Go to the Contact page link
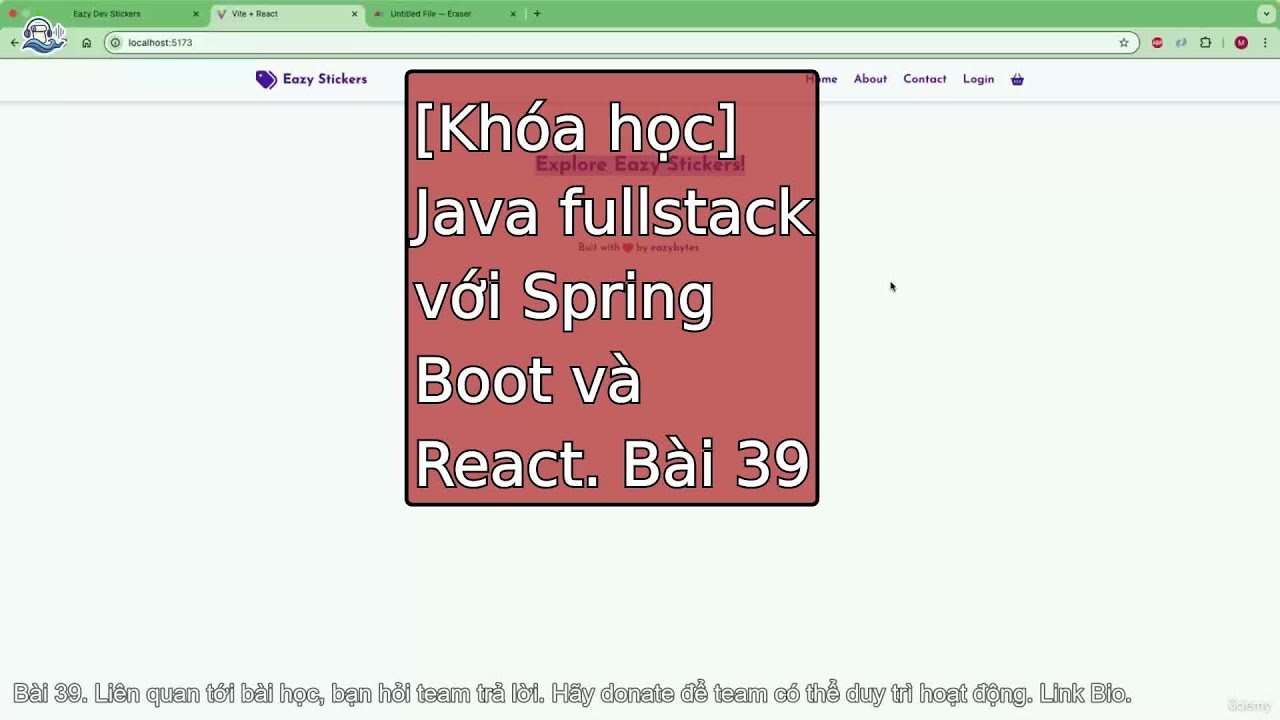Screen dimensions: 1280x720 click(925, 79)
